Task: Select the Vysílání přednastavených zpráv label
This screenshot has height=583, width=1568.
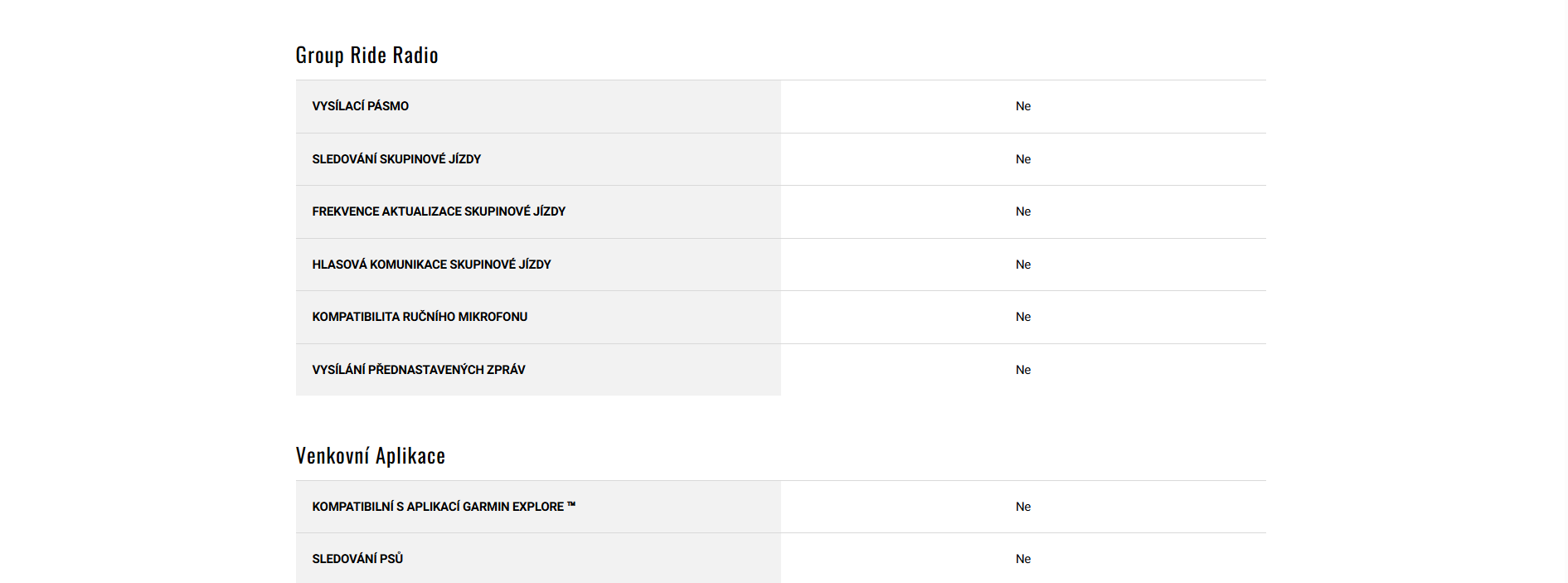Action: coord(419,370)
